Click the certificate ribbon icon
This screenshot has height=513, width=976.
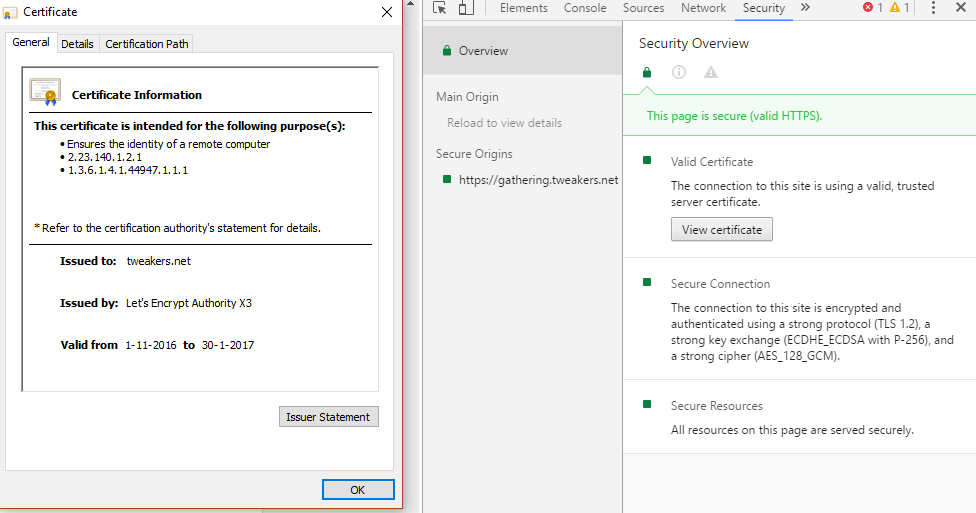(x=45, y=92)
